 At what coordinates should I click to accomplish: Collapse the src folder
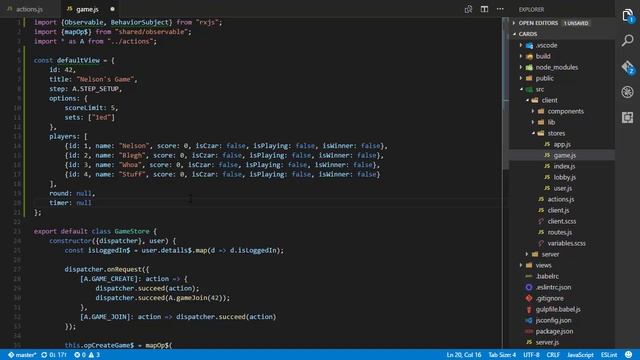click(539, 89)
